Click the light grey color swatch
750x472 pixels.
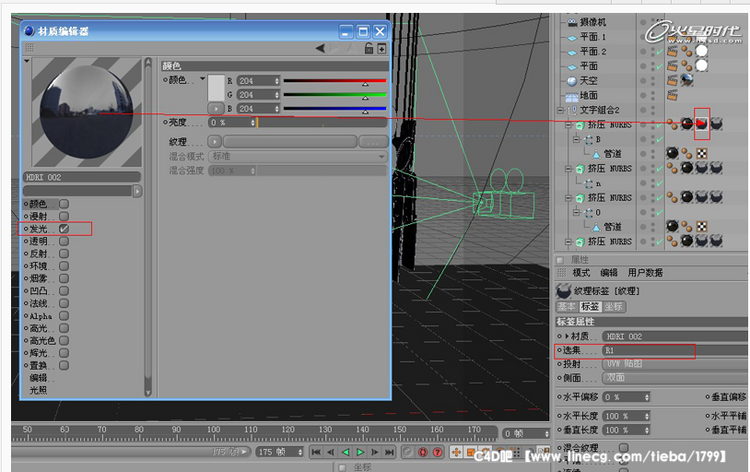(x=216, y=87)
